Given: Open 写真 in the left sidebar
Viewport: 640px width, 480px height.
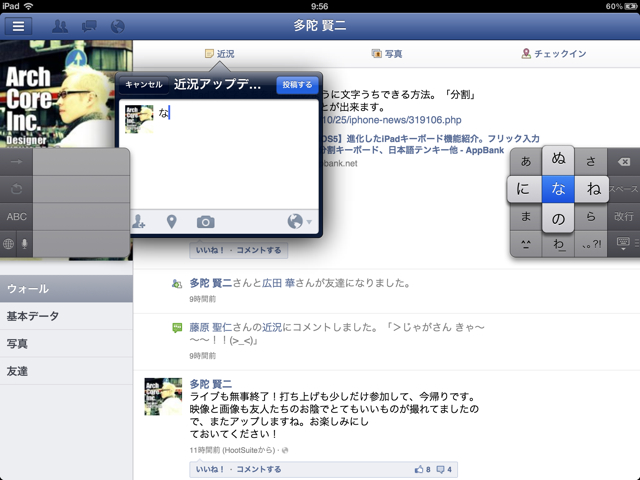Looking at the screenshot, I should pyautogui.click(x=66, y=344).
